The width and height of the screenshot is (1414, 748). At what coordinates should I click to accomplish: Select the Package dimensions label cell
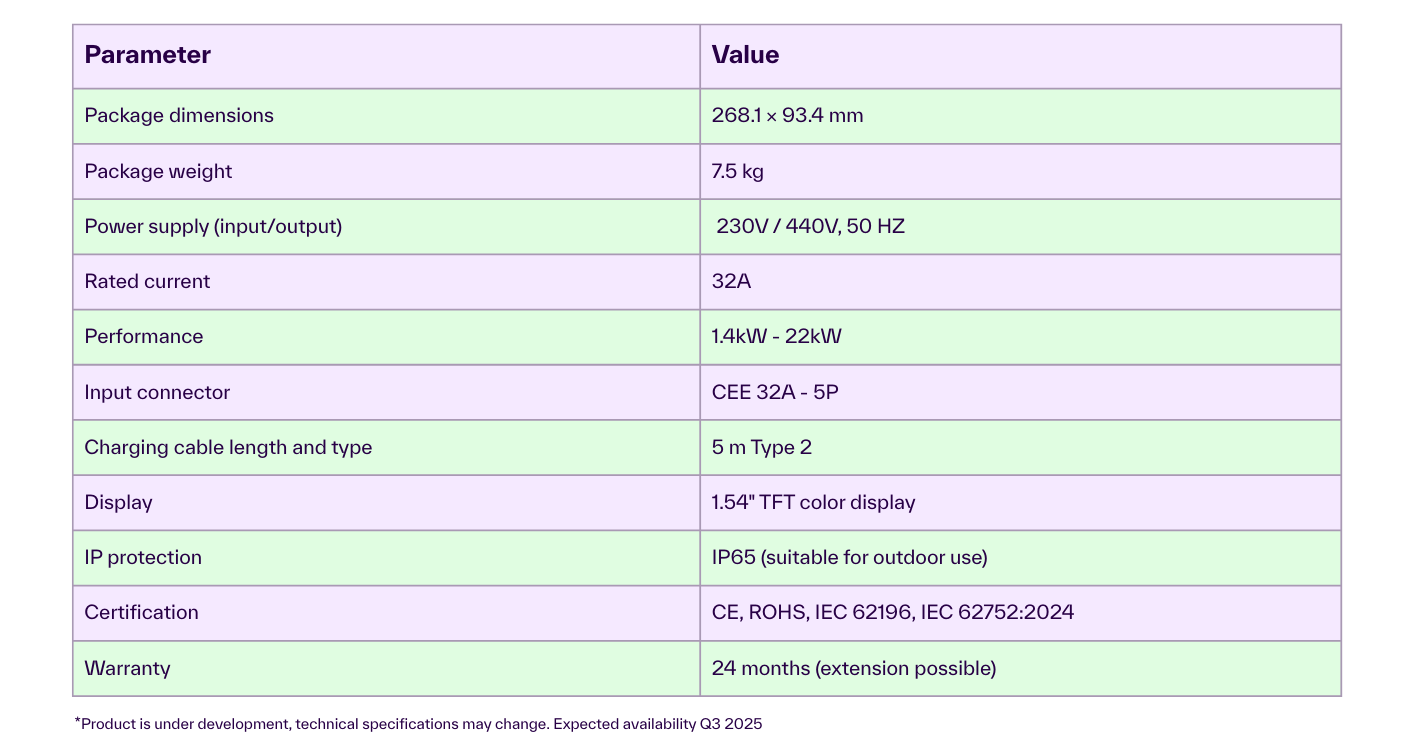386,116
